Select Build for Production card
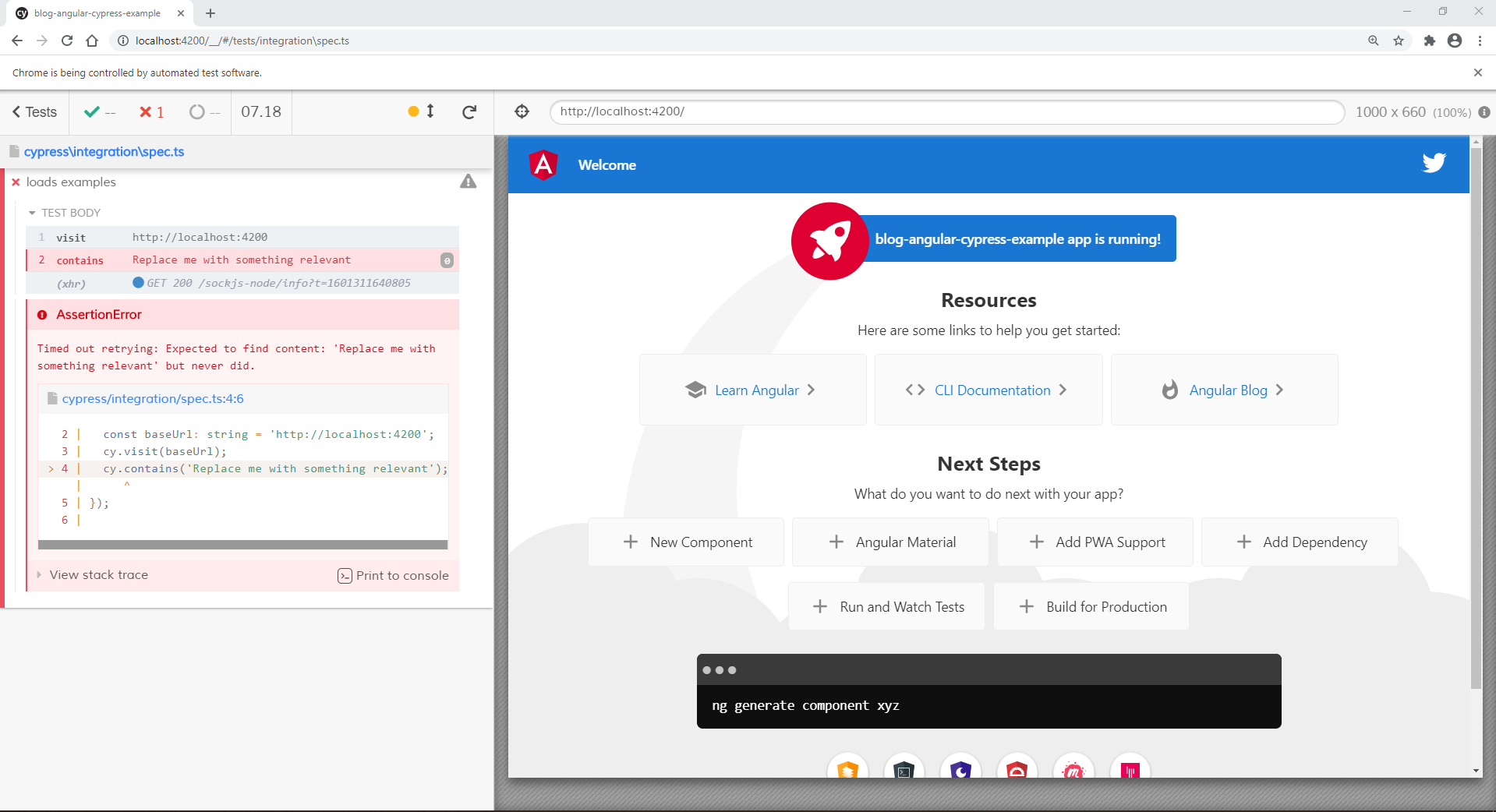Viewport: 1496px width, 812px height. point(1091,606)
